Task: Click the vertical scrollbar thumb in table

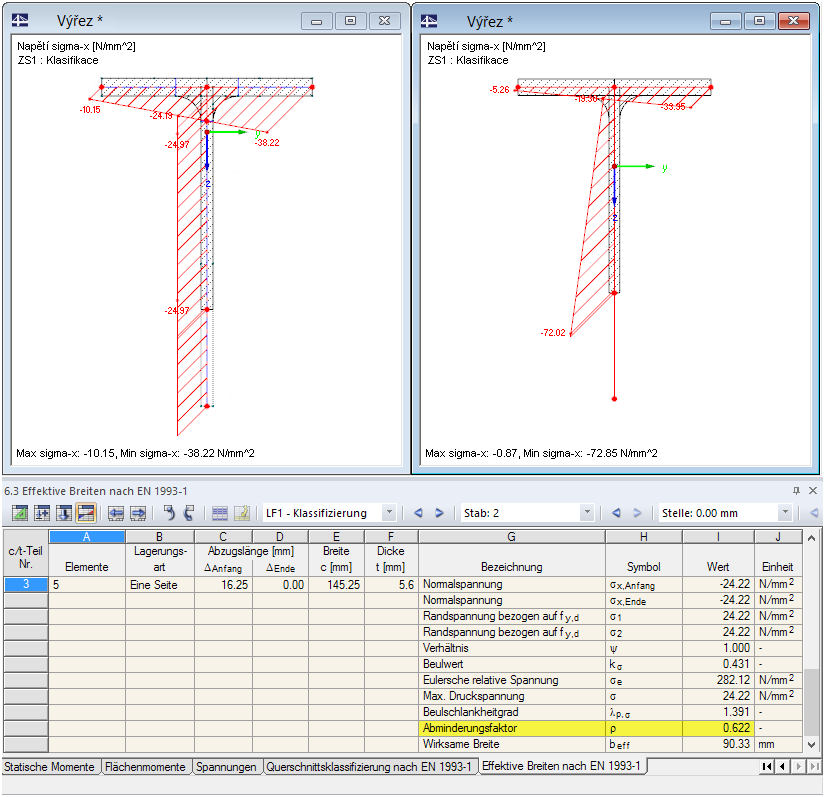Action: [x=811, y=702]
